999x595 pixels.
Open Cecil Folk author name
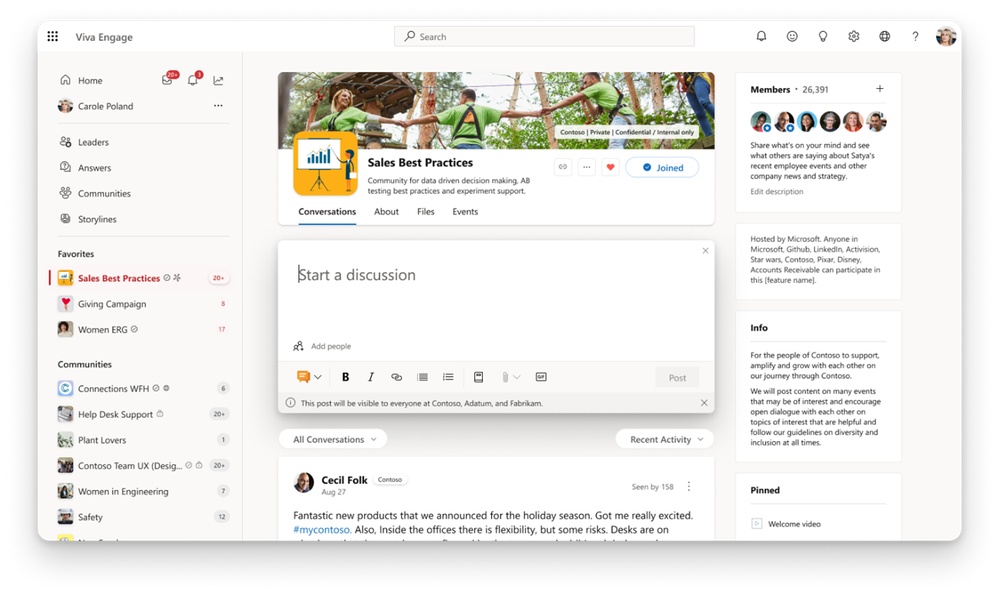pos(344,480)
